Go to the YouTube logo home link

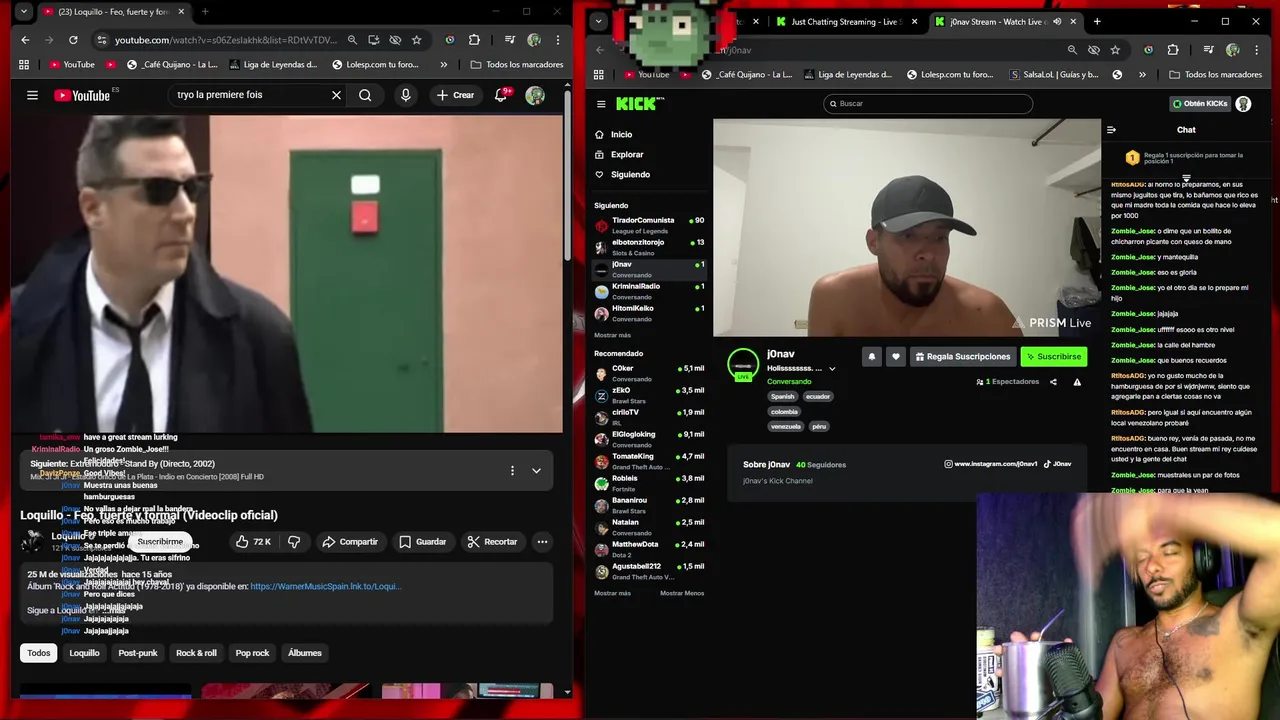82,95
